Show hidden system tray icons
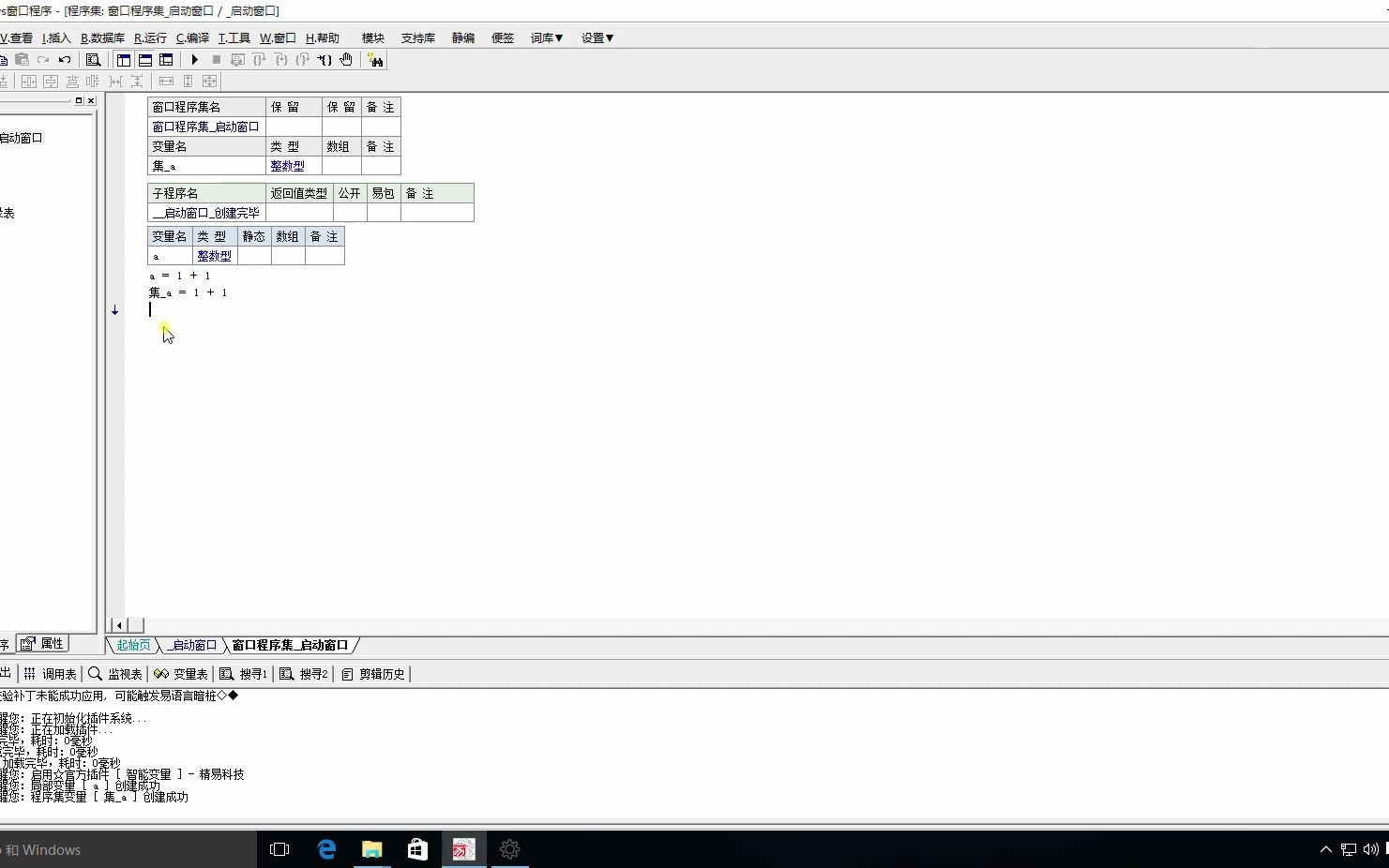 coord(1325,849)
